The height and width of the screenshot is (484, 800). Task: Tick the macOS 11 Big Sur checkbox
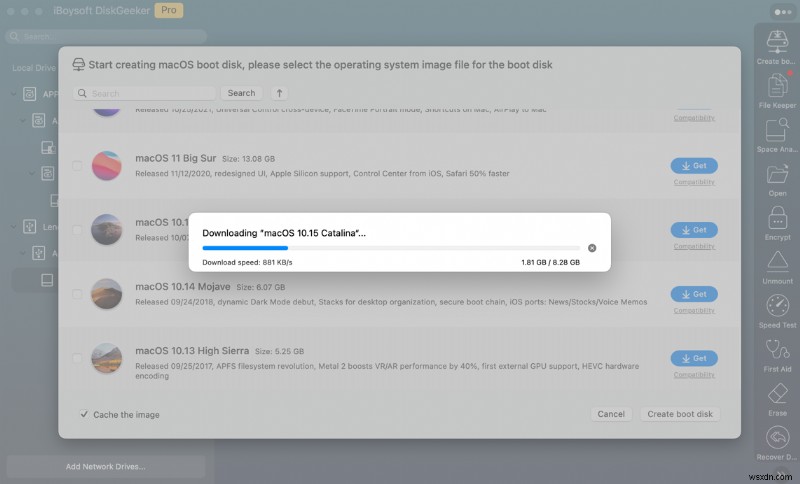77,166
